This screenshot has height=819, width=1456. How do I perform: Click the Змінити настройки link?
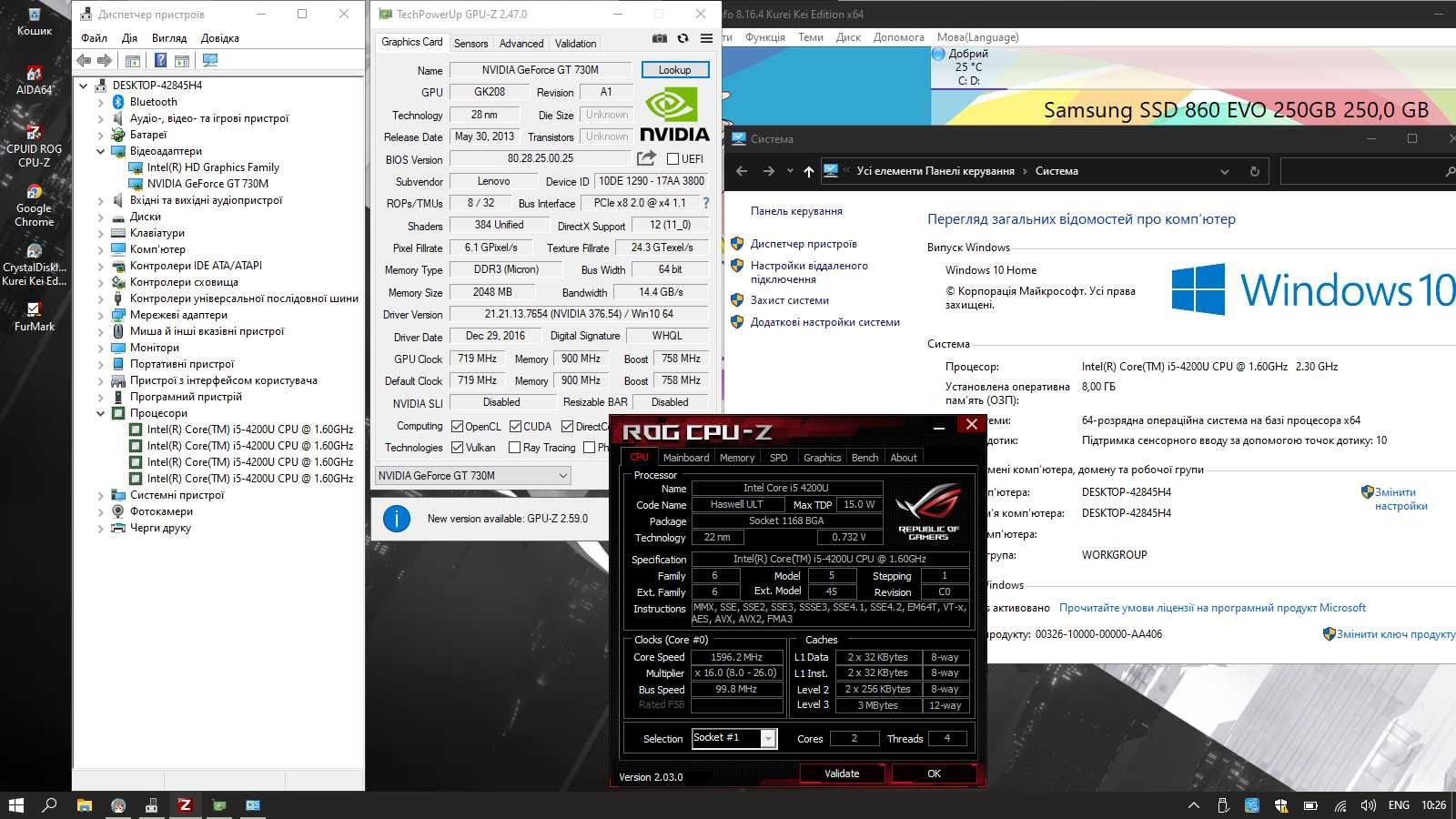[x=1400, y=499]
